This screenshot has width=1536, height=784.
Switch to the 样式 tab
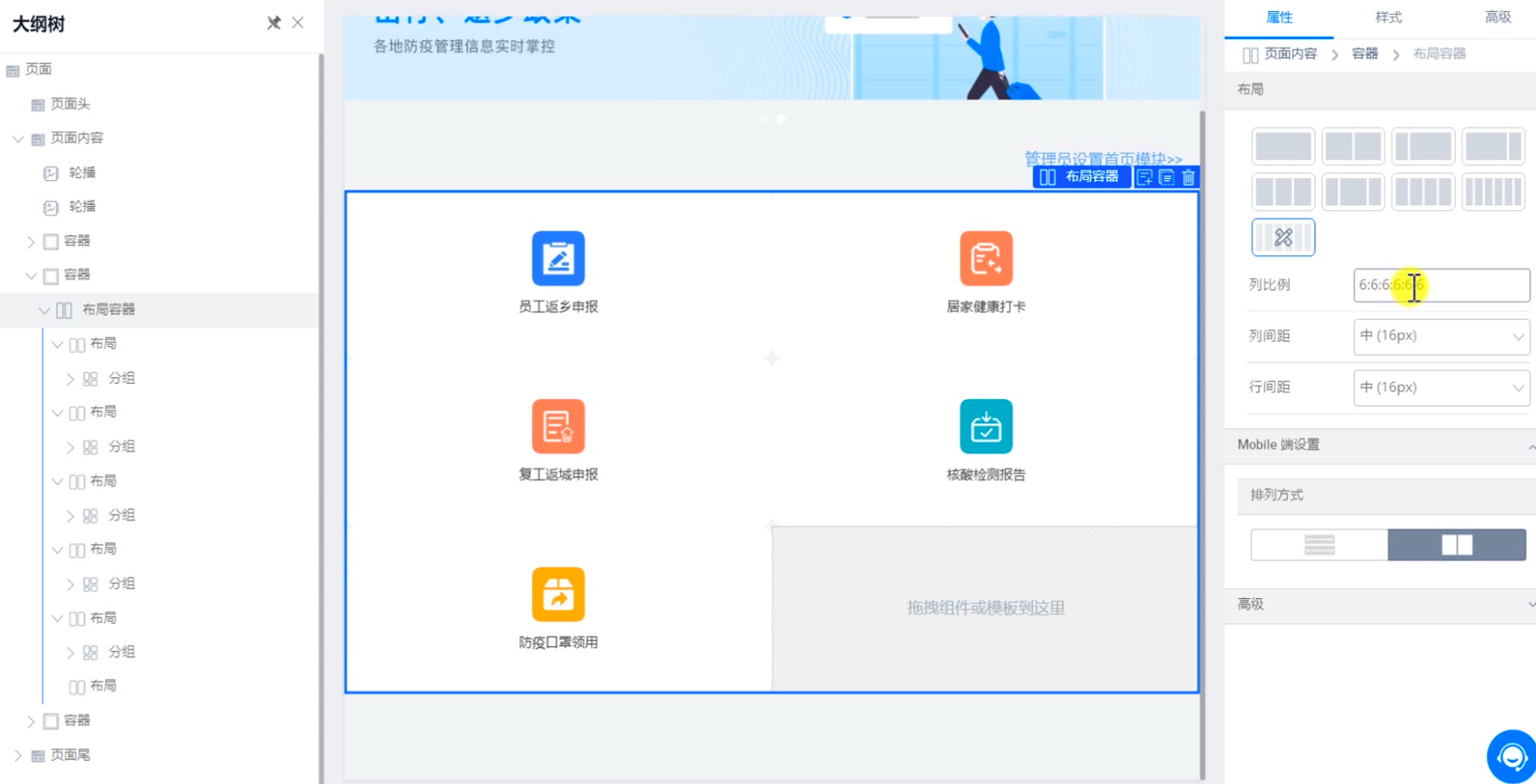1388,17
